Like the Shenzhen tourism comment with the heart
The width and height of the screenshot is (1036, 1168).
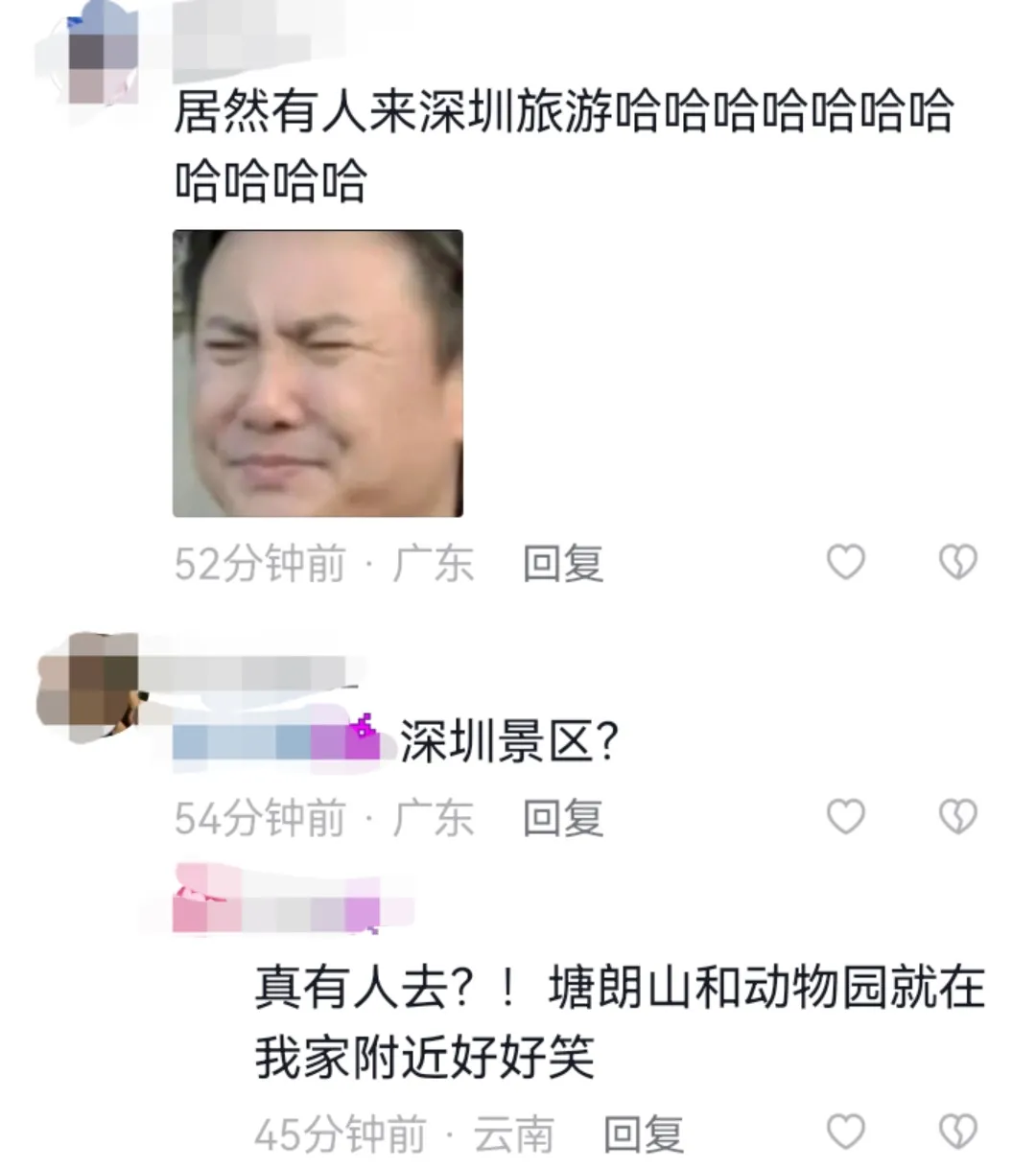tap(846, 562)
